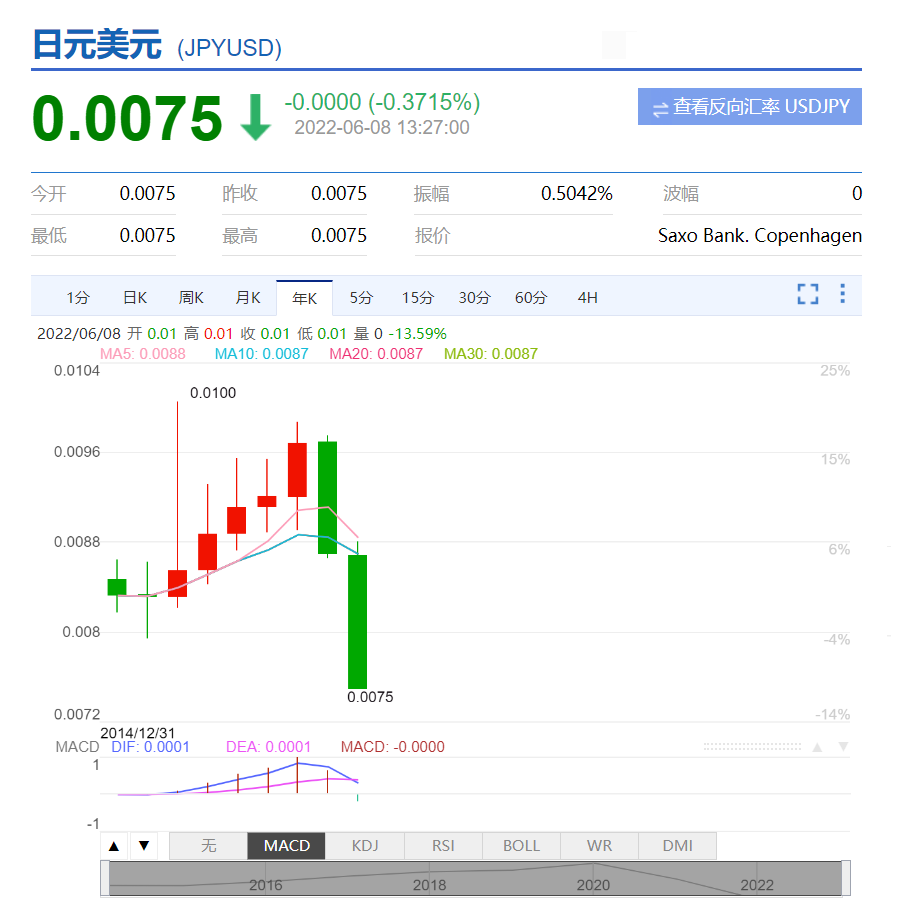Open the 周K weekly chart tab
The image size is (920, 920).
pos(191,298)
